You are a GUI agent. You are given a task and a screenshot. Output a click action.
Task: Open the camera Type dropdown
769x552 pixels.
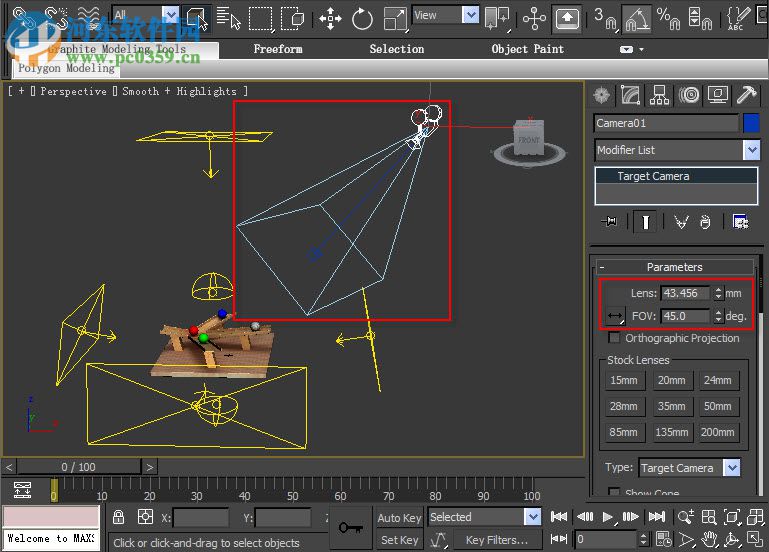click(731, 468)
